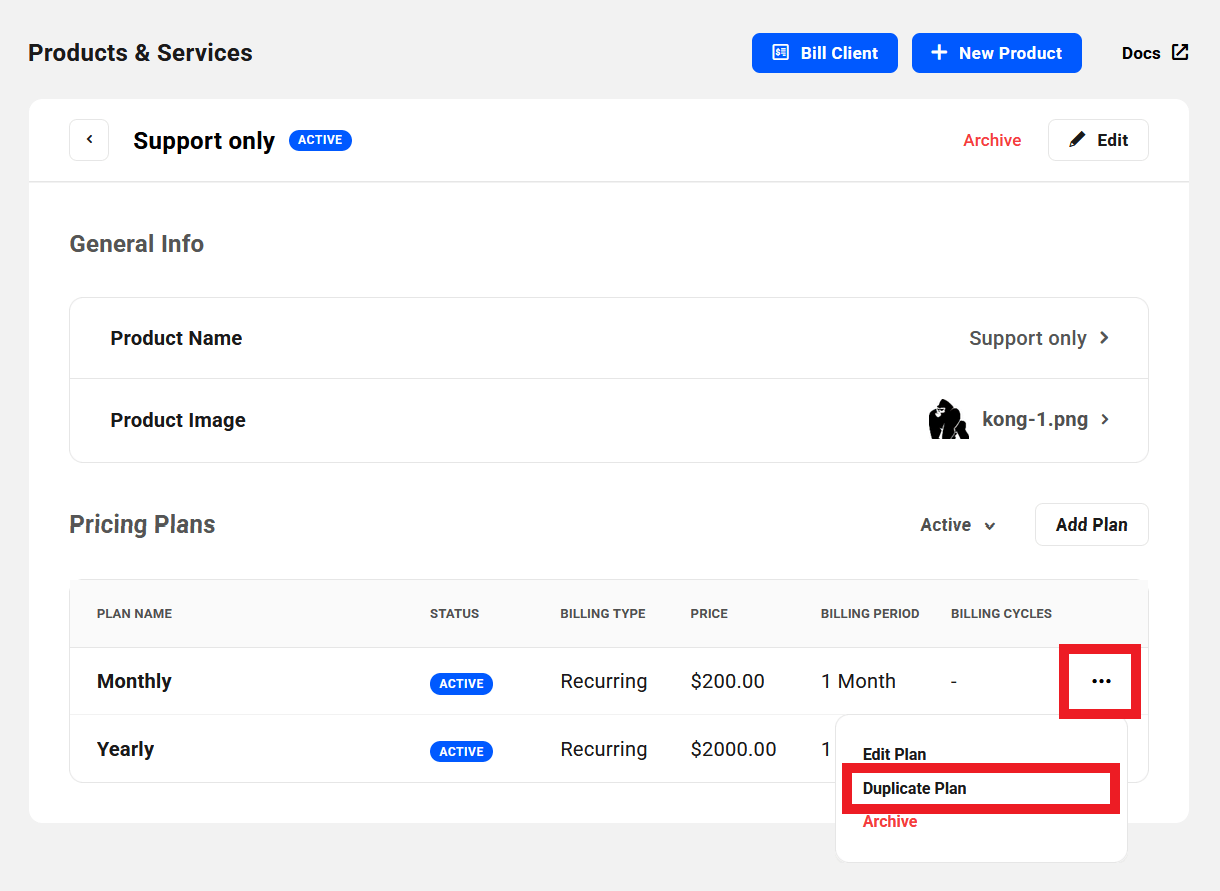
Task: Click the pencil icon on Edit button
Action: pos(1077,140)
